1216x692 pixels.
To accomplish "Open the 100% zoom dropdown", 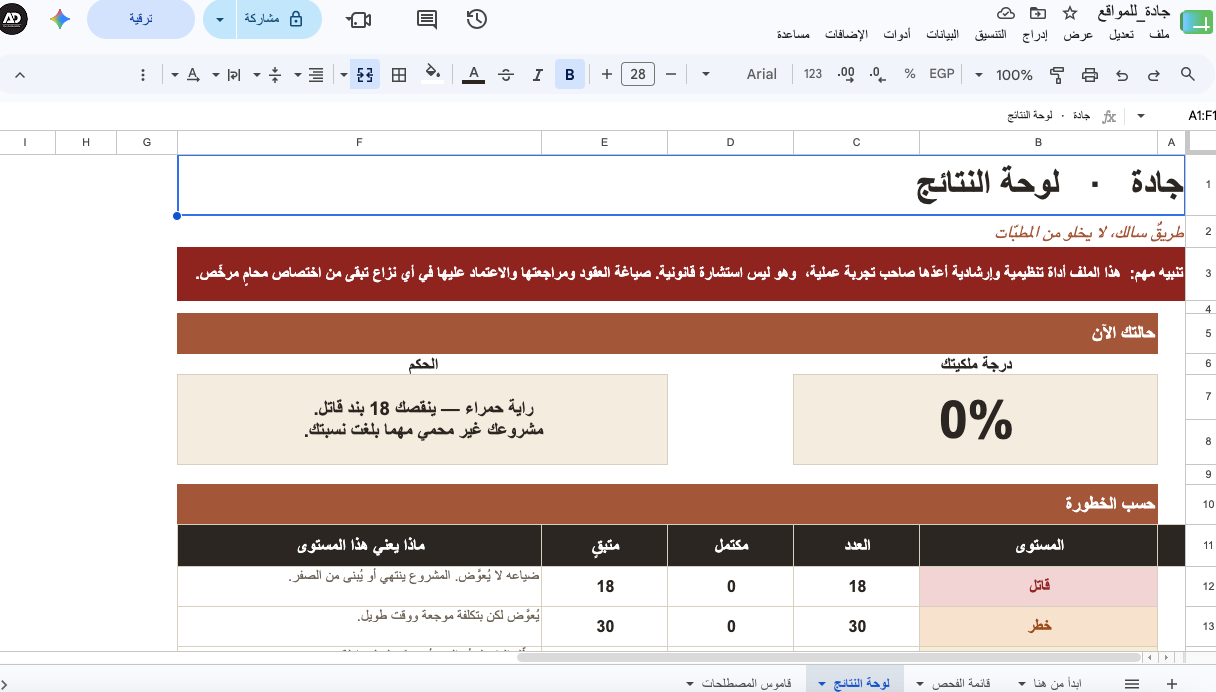I will point(1006,74).
